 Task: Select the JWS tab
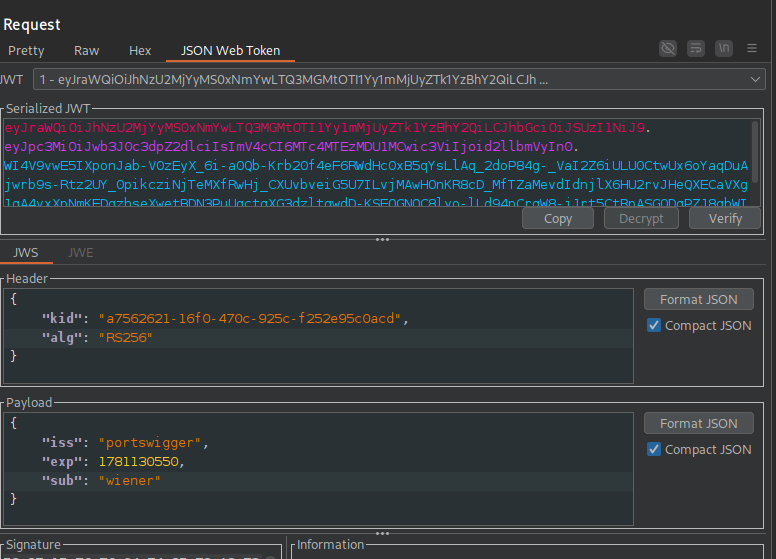[x=26, y=253]
